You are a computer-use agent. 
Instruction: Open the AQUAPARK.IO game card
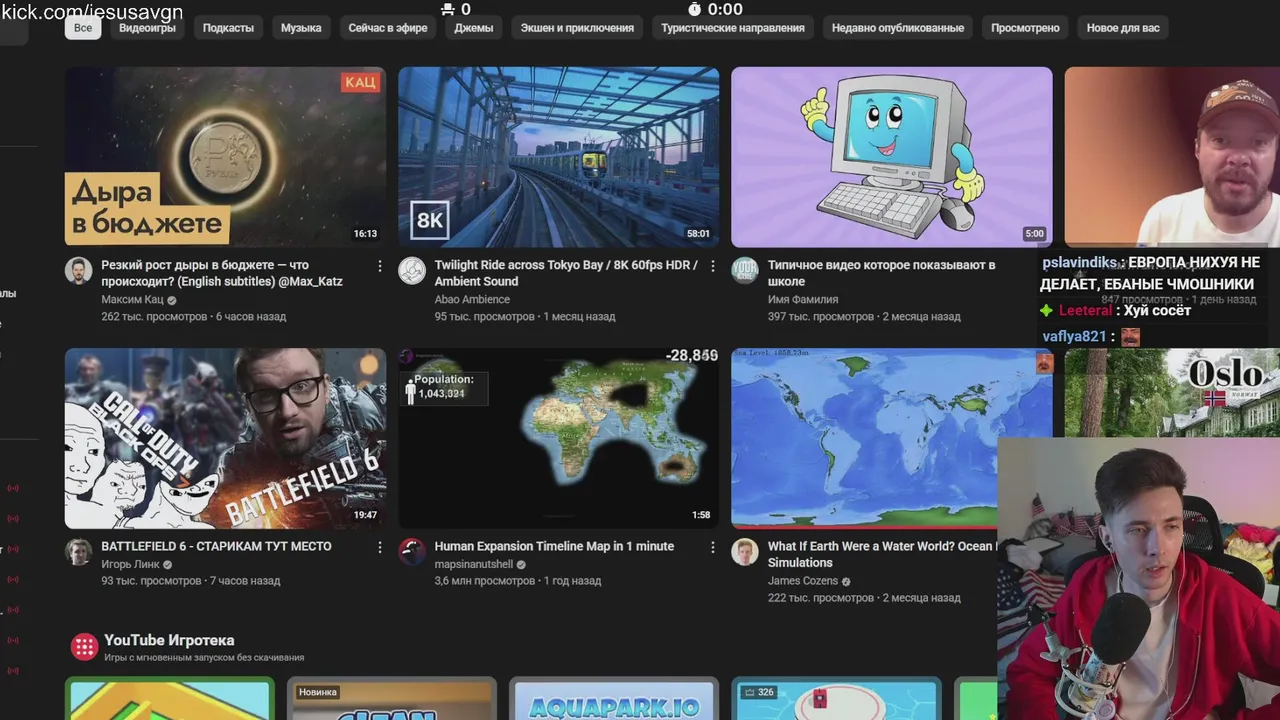614,699
